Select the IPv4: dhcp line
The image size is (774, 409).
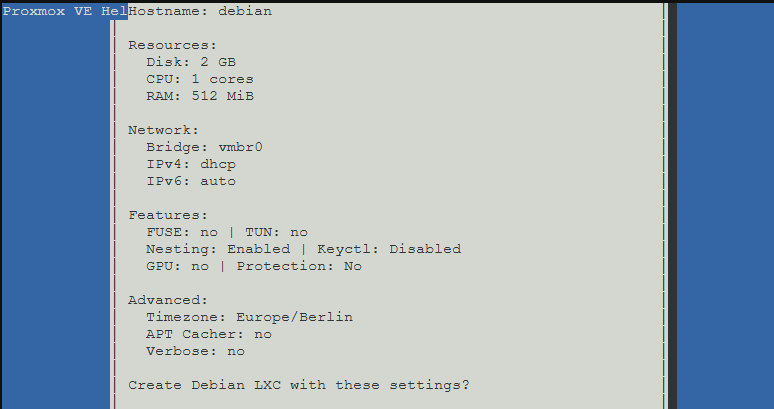click(x=190, y=164)
